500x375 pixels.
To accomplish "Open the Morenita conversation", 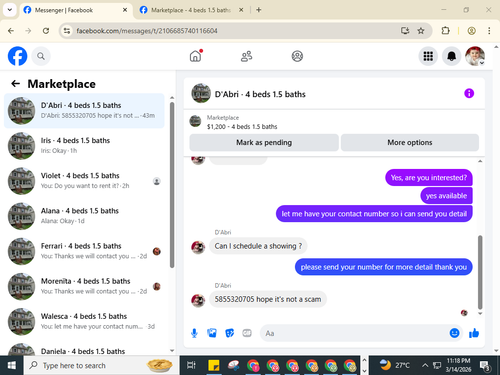I will (x=84, y=286).
